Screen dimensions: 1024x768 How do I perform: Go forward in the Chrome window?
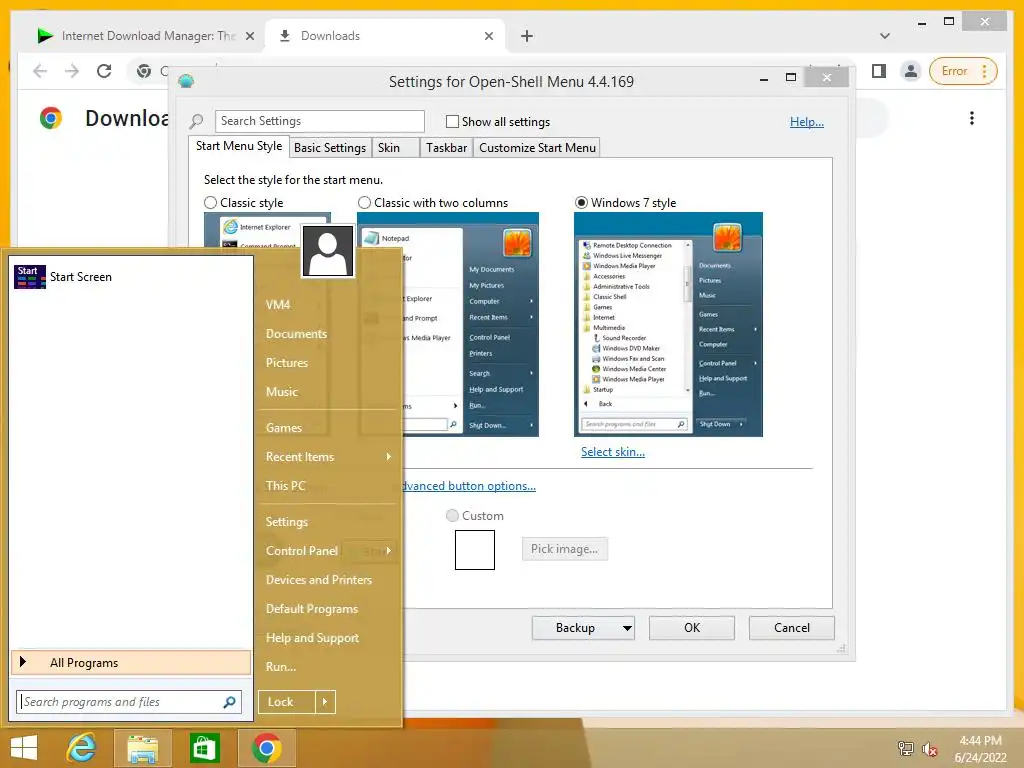point(72,71)
